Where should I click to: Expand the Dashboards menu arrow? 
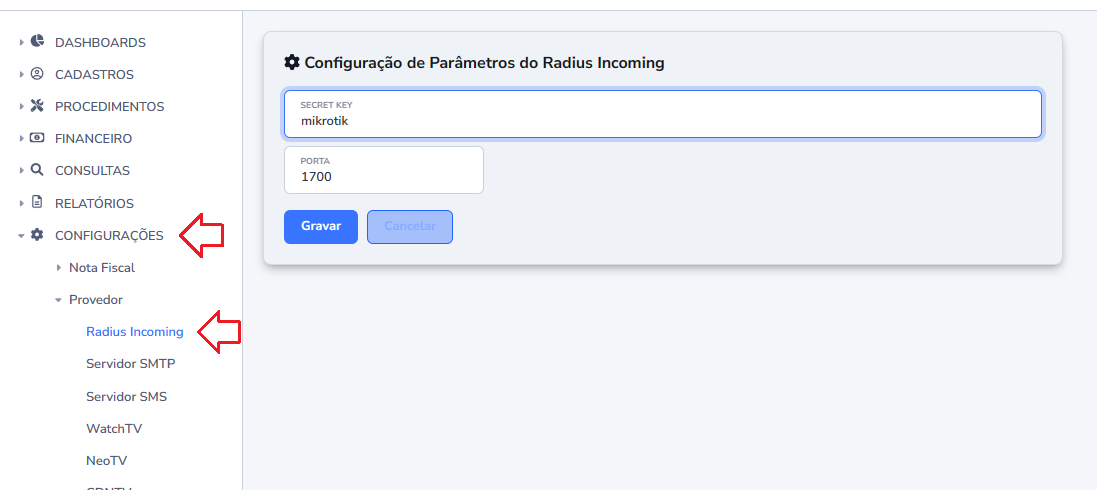22,43
